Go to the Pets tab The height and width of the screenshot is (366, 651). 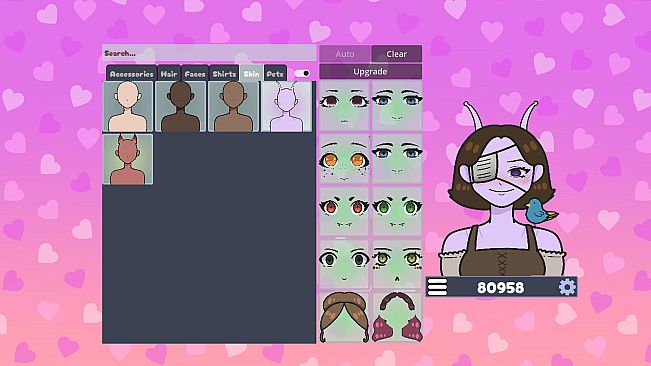coord(275,73)
